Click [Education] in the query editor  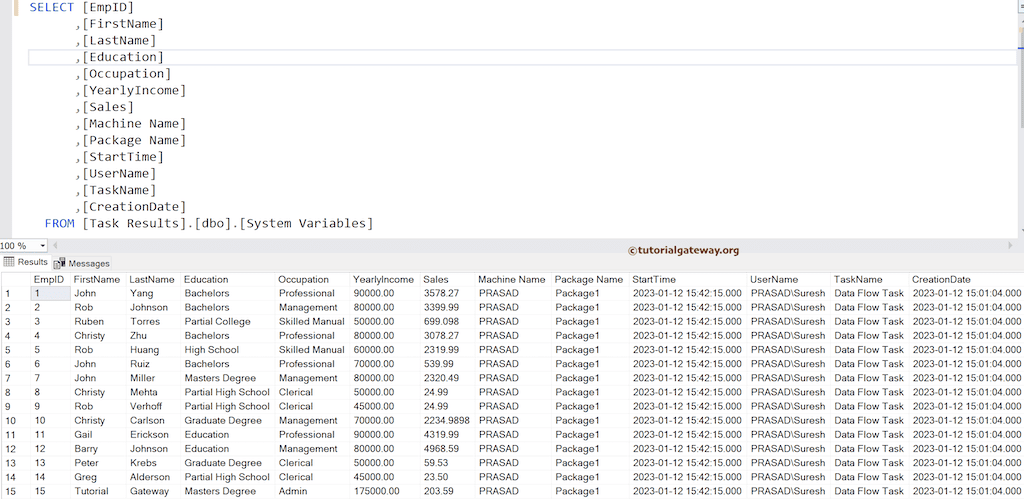tap(123, 57)
